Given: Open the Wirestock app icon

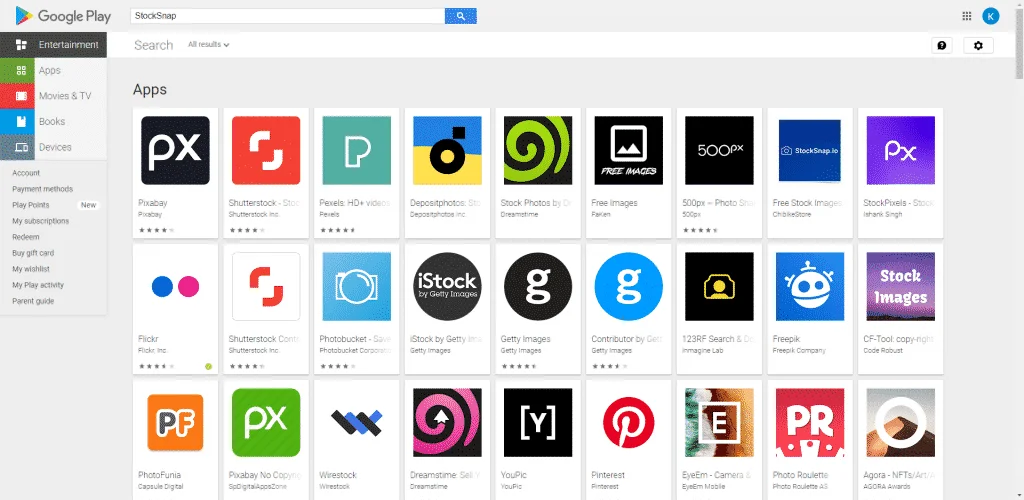Looking at the screenshot, I should (x=357, y=422).
